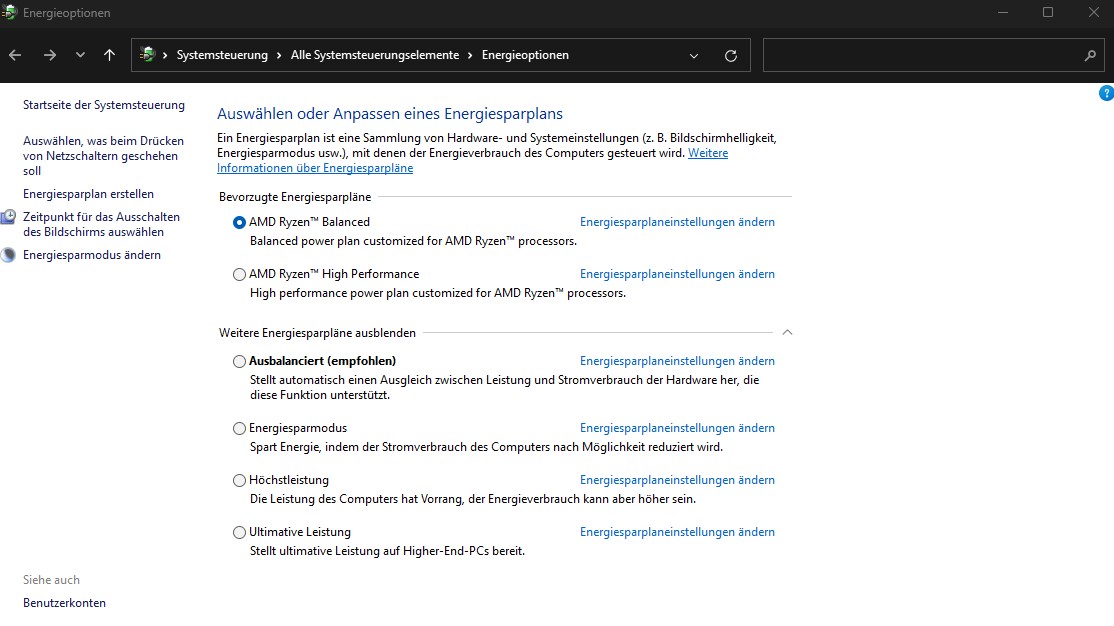Click the moon icon beside Energiesparmodus ändern
Viewport: 1114px width, 626px height.
point(8,255)
